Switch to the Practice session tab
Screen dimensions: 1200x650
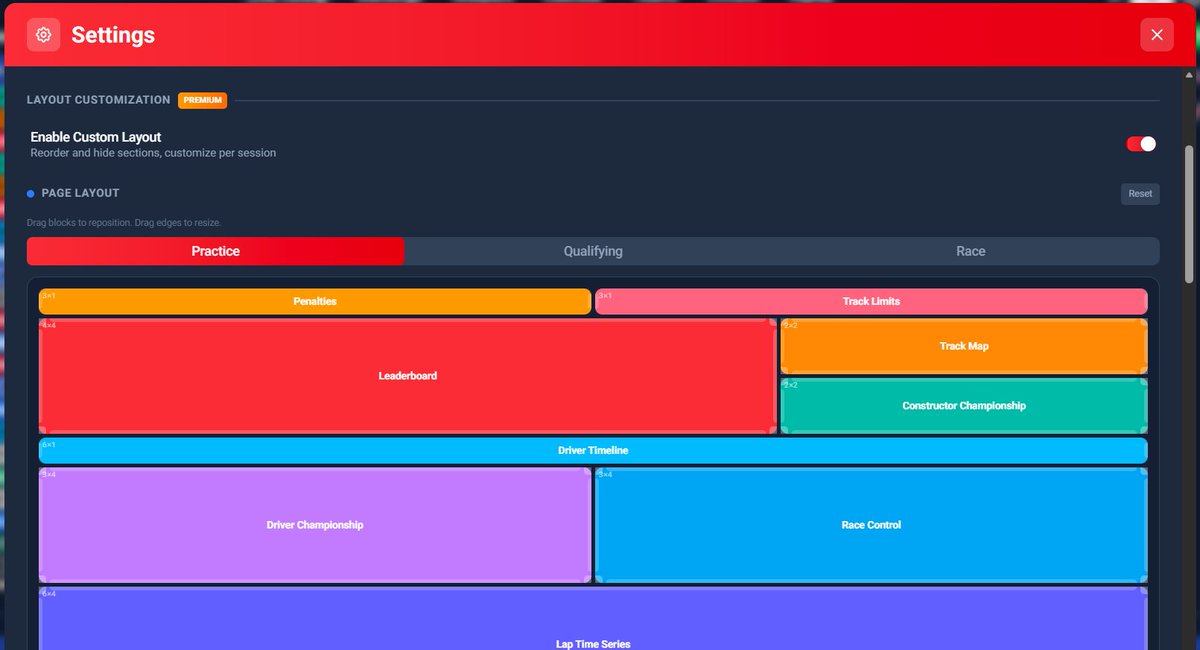point(216,251)
